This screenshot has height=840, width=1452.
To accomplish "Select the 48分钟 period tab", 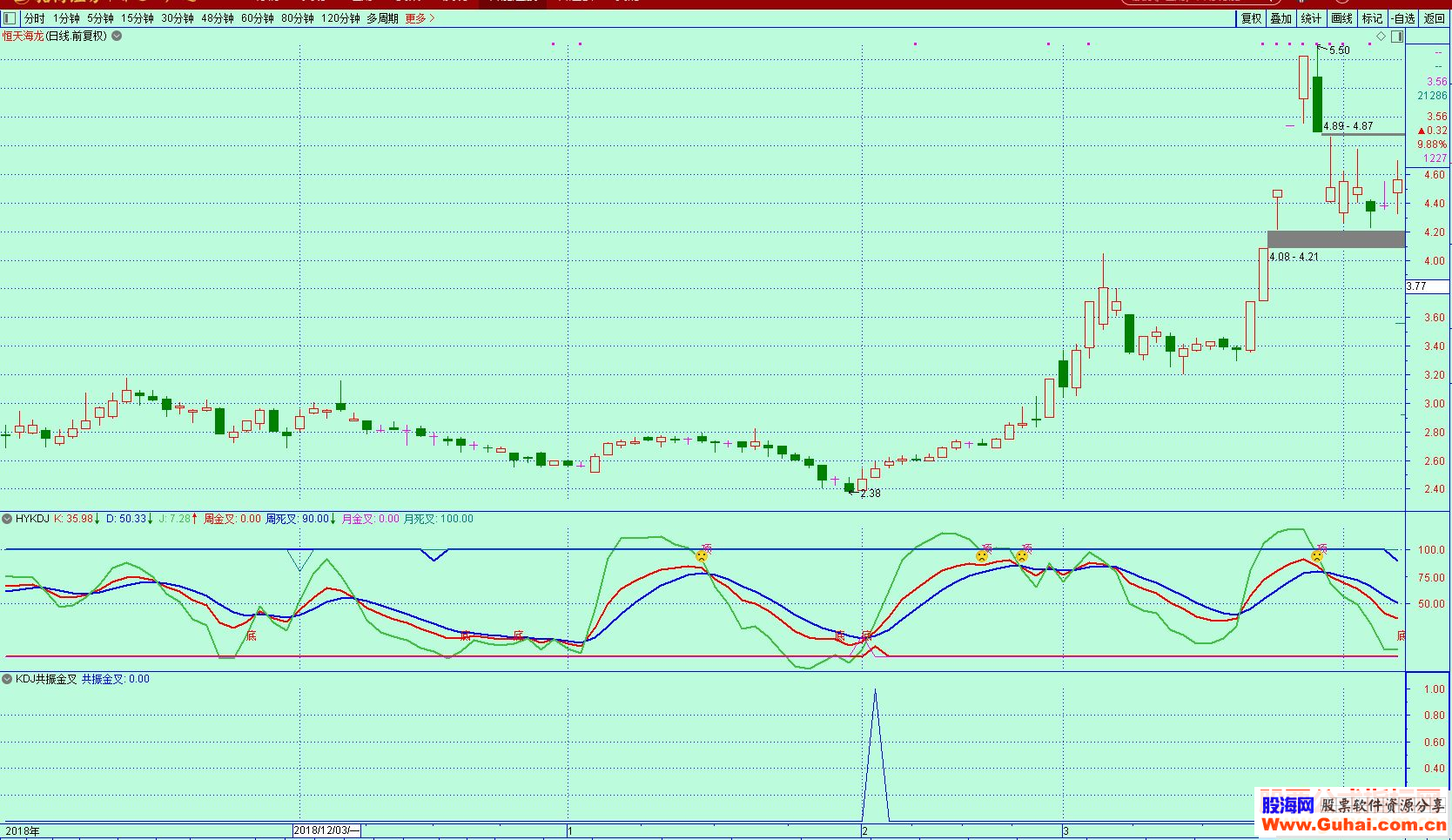I will [218, 18].
